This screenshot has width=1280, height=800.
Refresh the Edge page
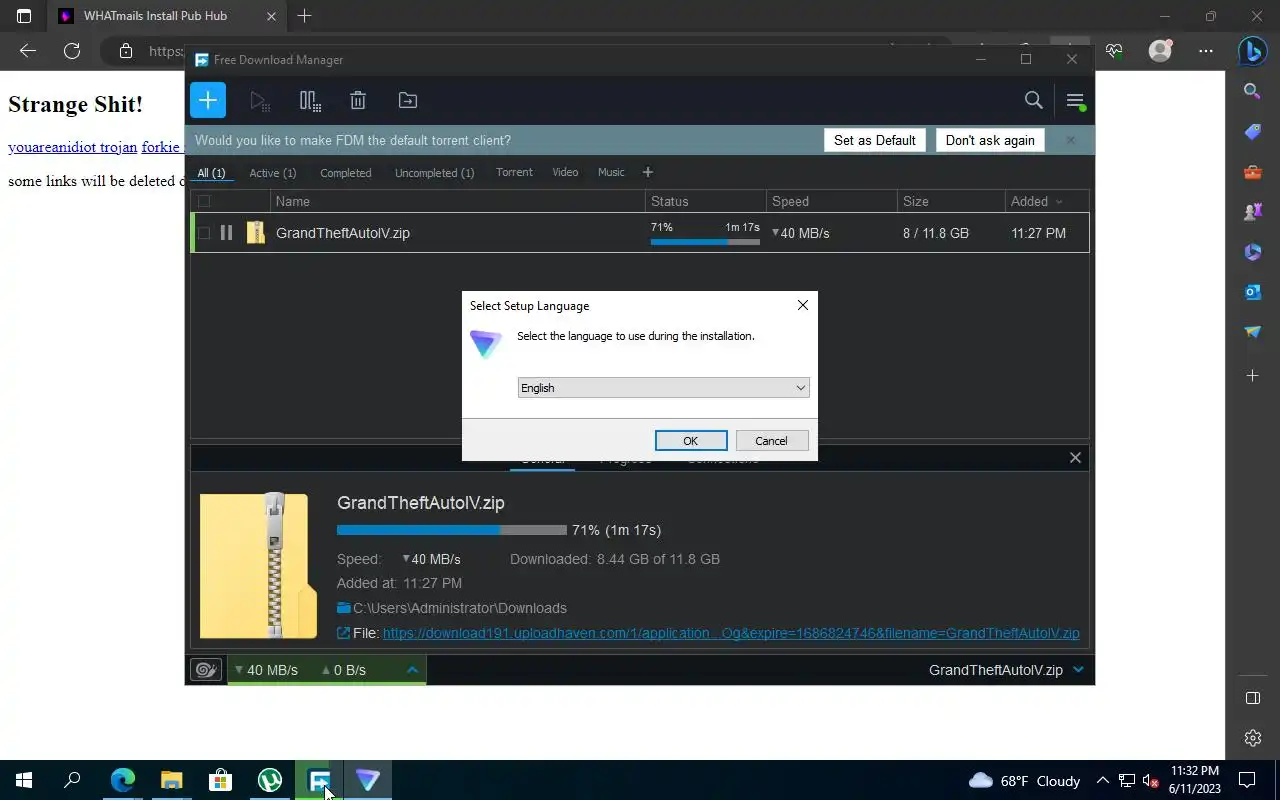(72, 51)
